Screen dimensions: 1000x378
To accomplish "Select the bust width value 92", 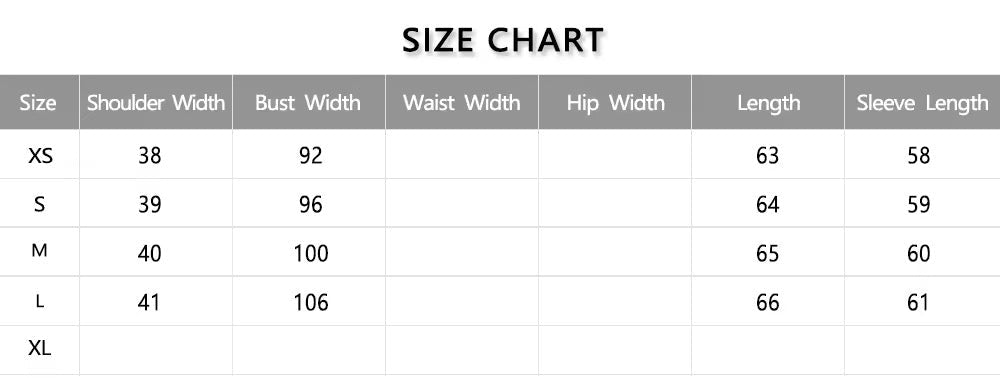I will click(x=311, y=156).
